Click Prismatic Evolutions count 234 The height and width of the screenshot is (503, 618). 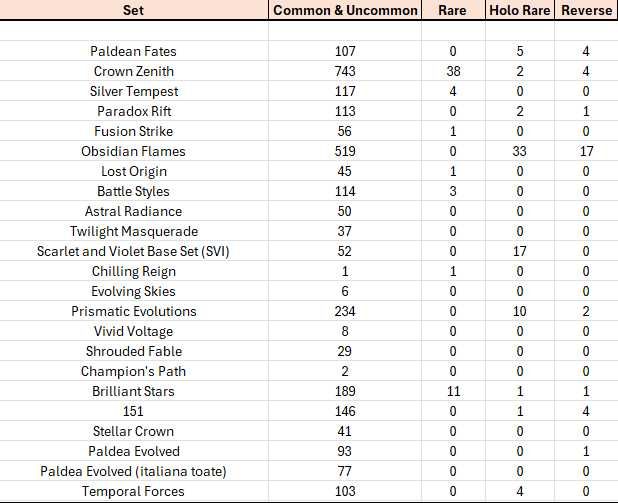[x=346, y=311]
